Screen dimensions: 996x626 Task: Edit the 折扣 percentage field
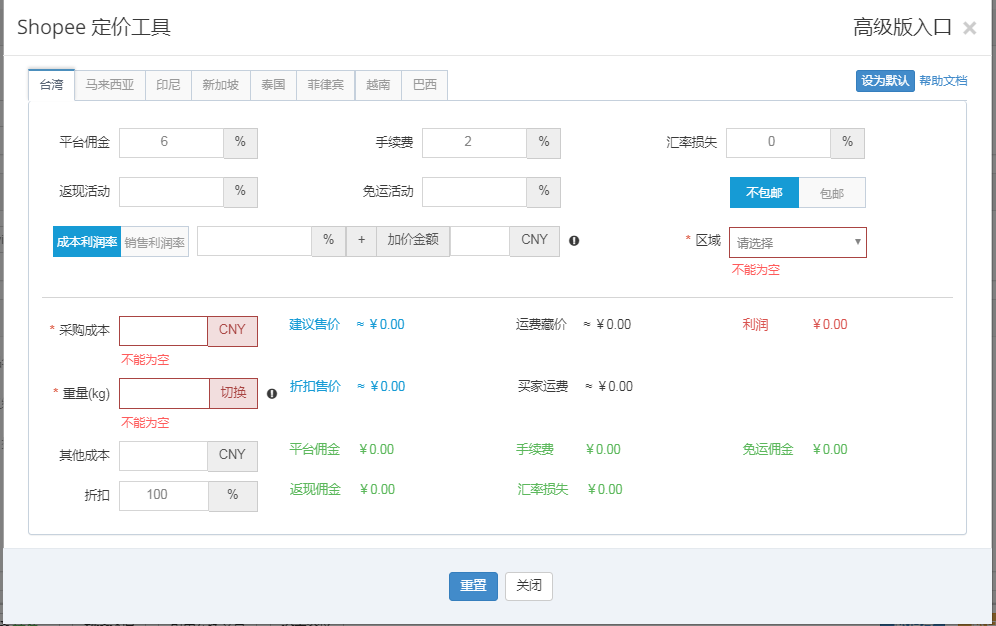pyautogui.click(x=164, y=496)
